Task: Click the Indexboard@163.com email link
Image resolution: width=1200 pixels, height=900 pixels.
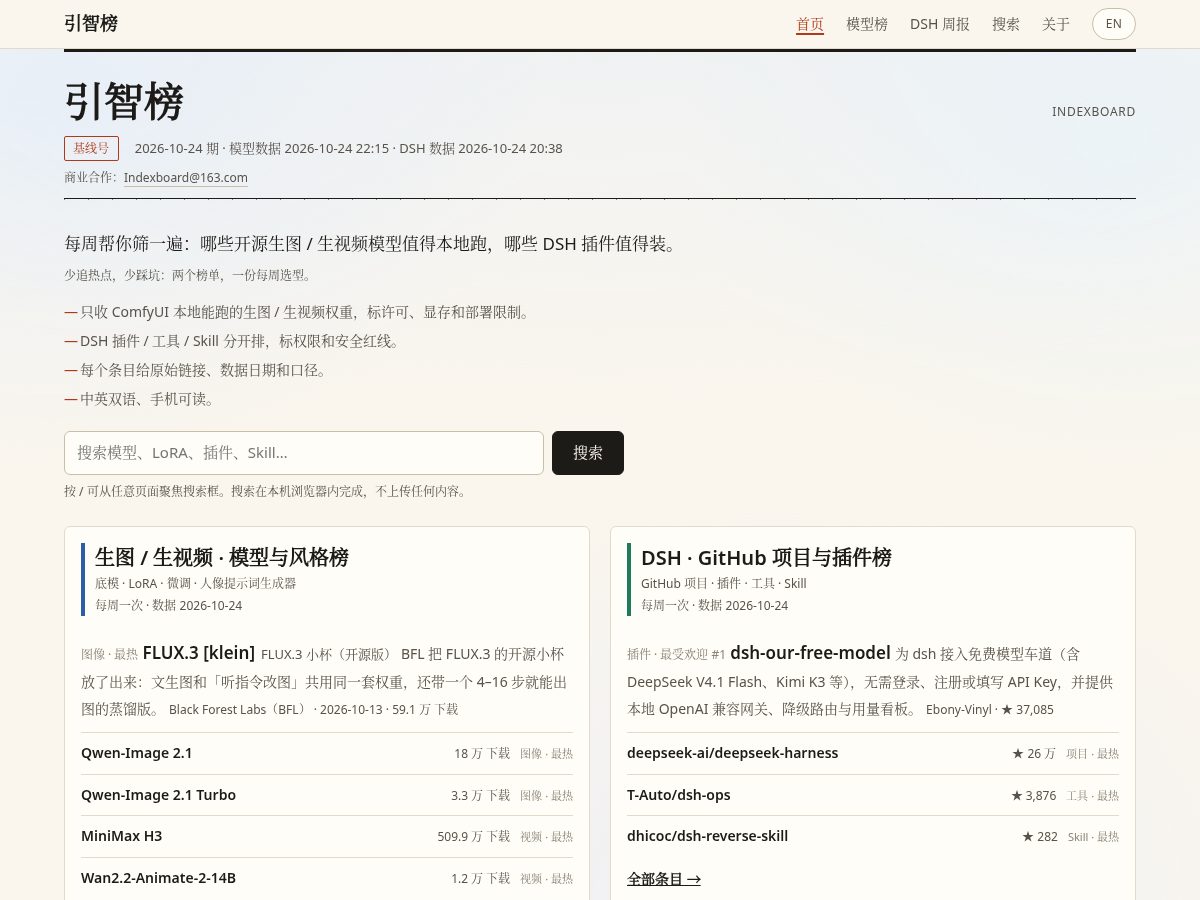Action: click(x=186, y=178)
